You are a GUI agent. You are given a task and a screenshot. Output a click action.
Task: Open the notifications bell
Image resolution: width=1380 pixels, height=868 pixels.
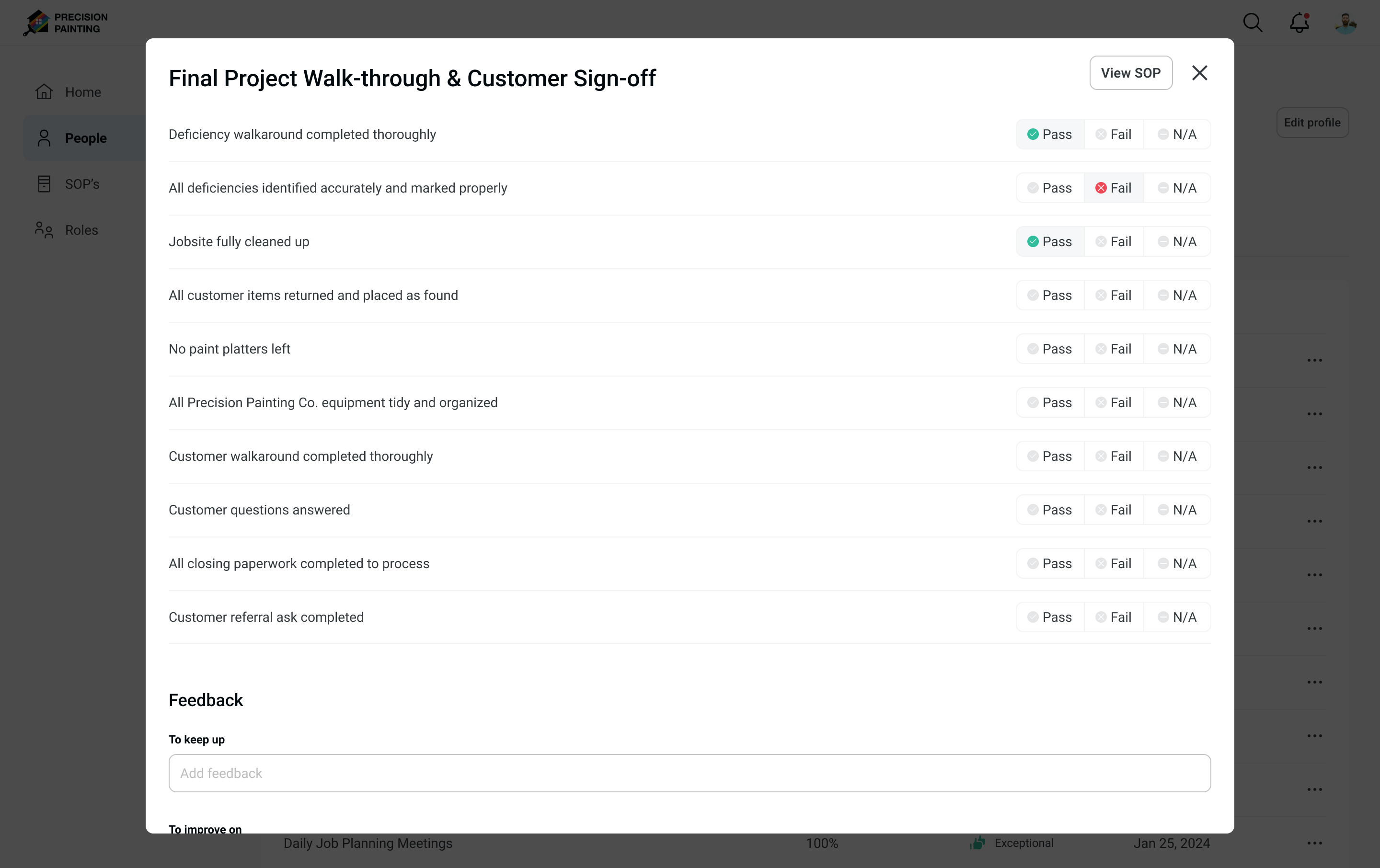[1299, 23]
